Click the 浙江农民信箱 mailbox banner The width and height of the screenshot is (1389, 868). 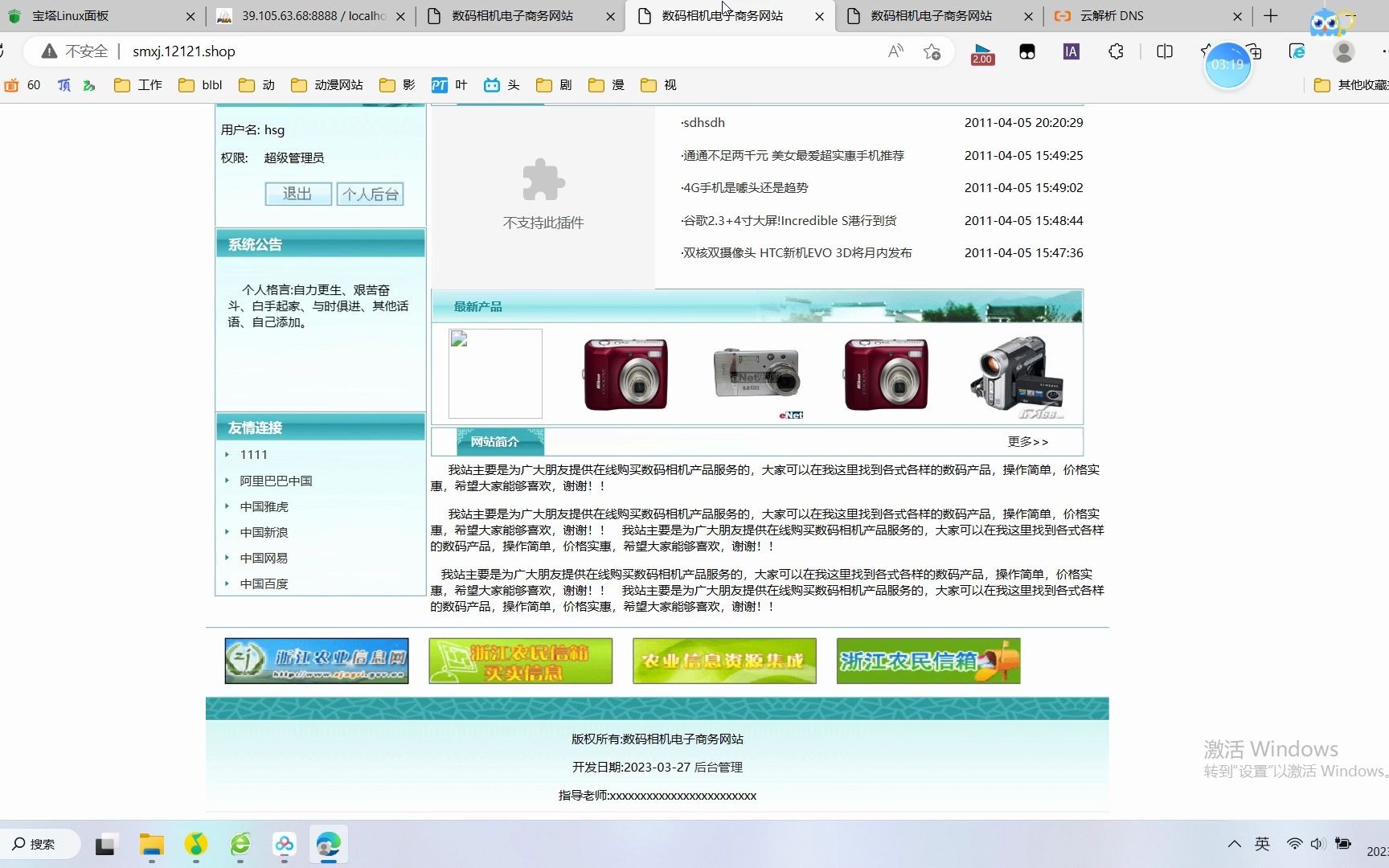click(928, 661)
